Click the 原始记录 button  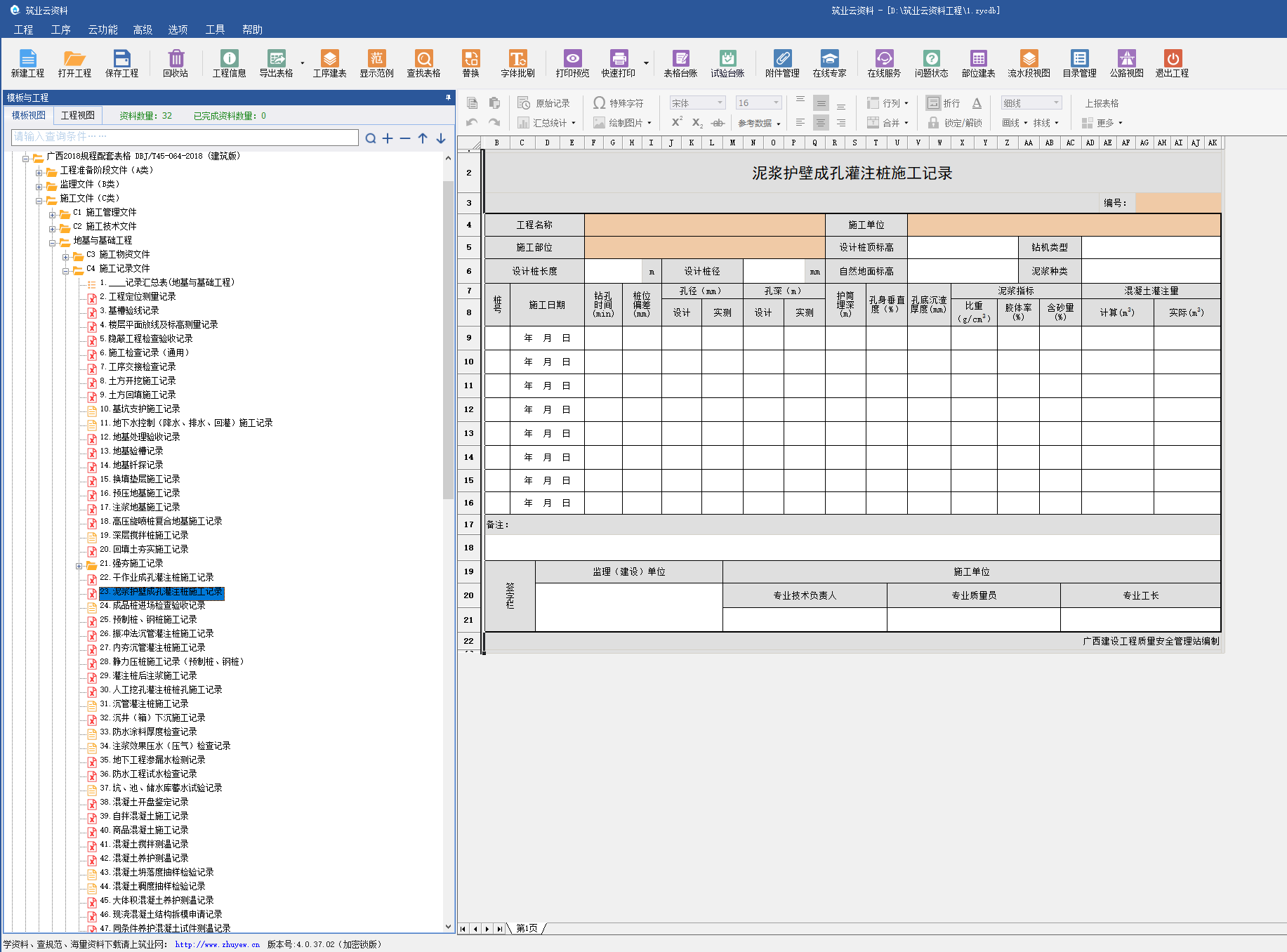pos(544,103)
